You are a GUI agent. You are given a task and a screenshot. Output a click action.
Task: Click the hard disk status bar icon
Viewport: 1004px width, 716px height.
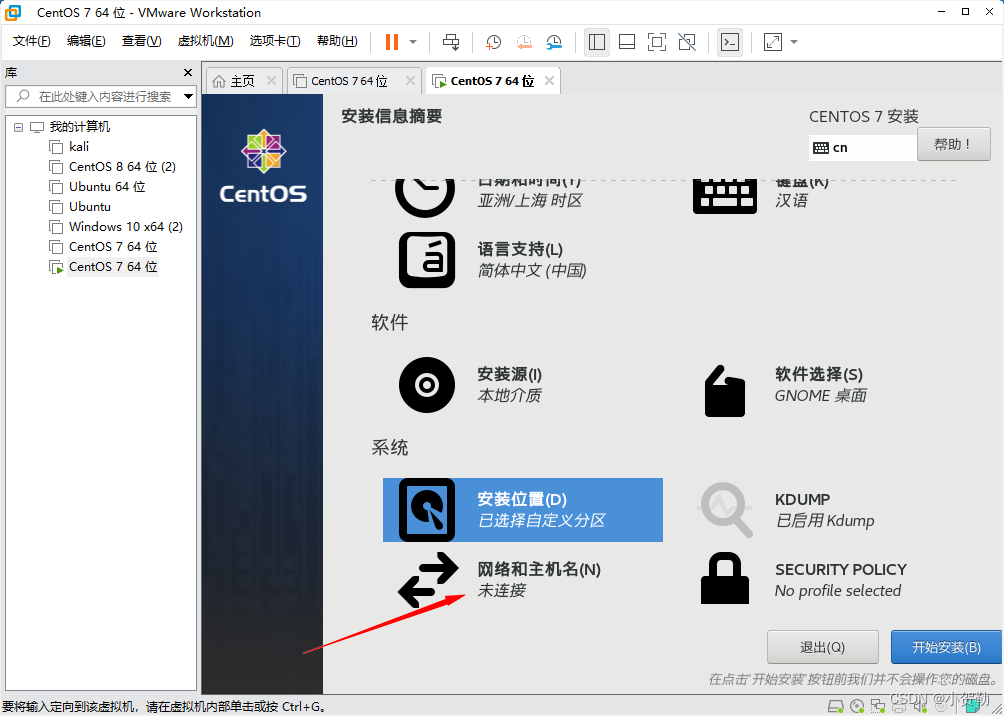click(x=835, y=706)
